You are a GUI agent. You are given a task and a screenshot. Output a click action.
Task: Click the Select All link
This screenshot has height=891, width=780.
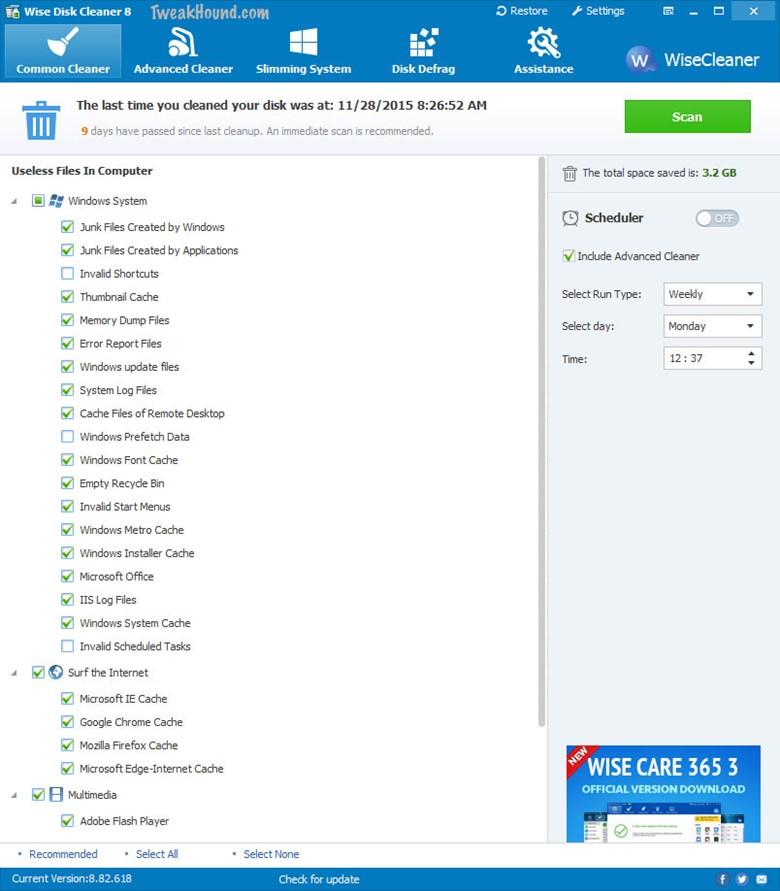point(157,854)
